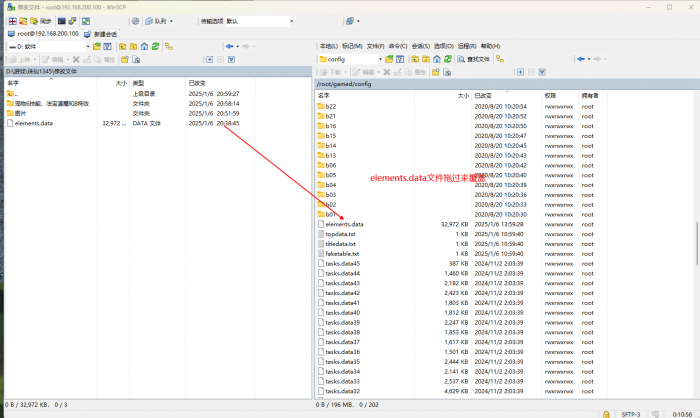
Task: Open the 帮助(H) menu
Action: click(490, 46)
